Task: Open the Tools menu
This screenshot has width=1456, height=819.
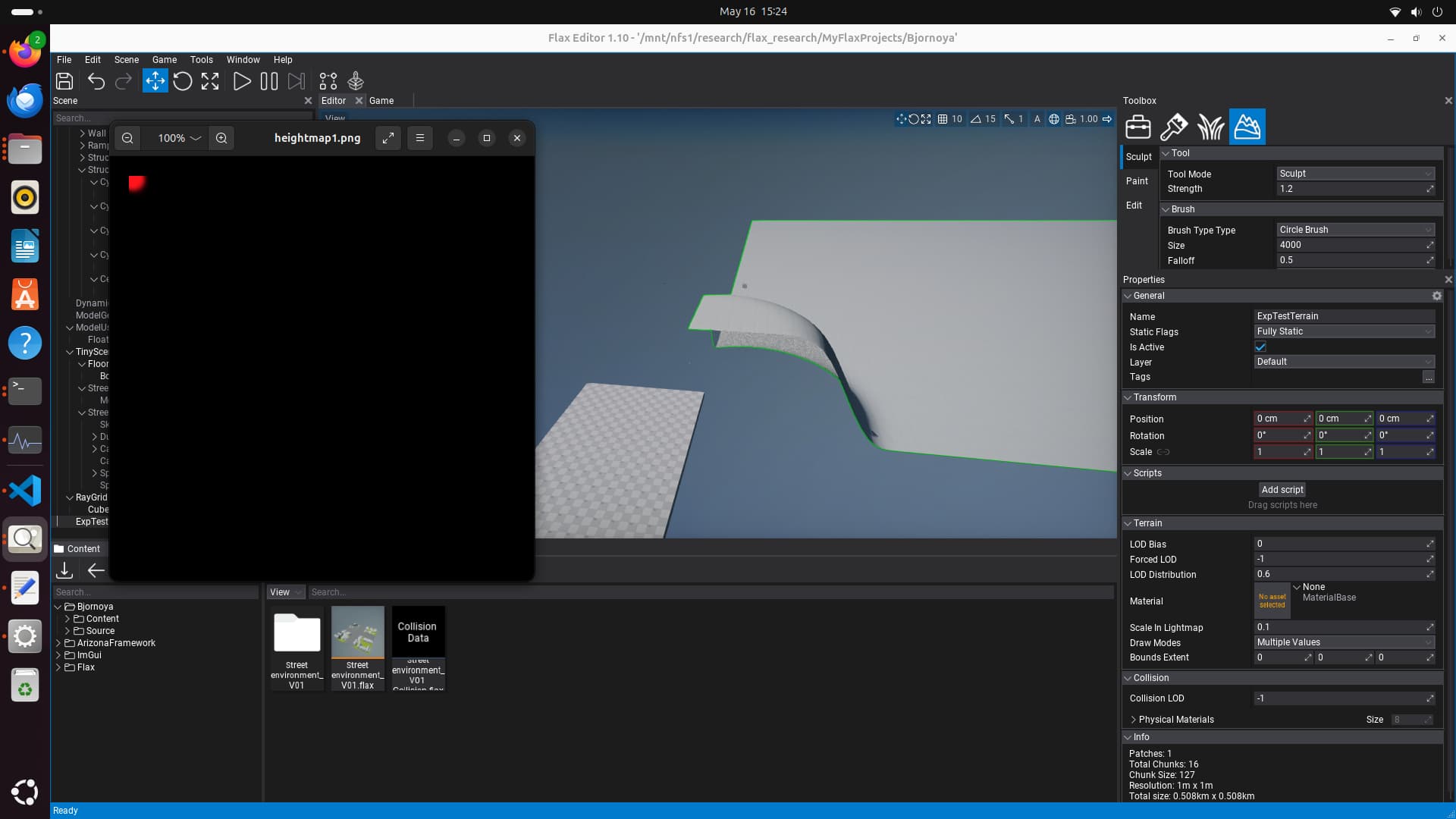Action: pyautogui.click(x=202, y=60)
